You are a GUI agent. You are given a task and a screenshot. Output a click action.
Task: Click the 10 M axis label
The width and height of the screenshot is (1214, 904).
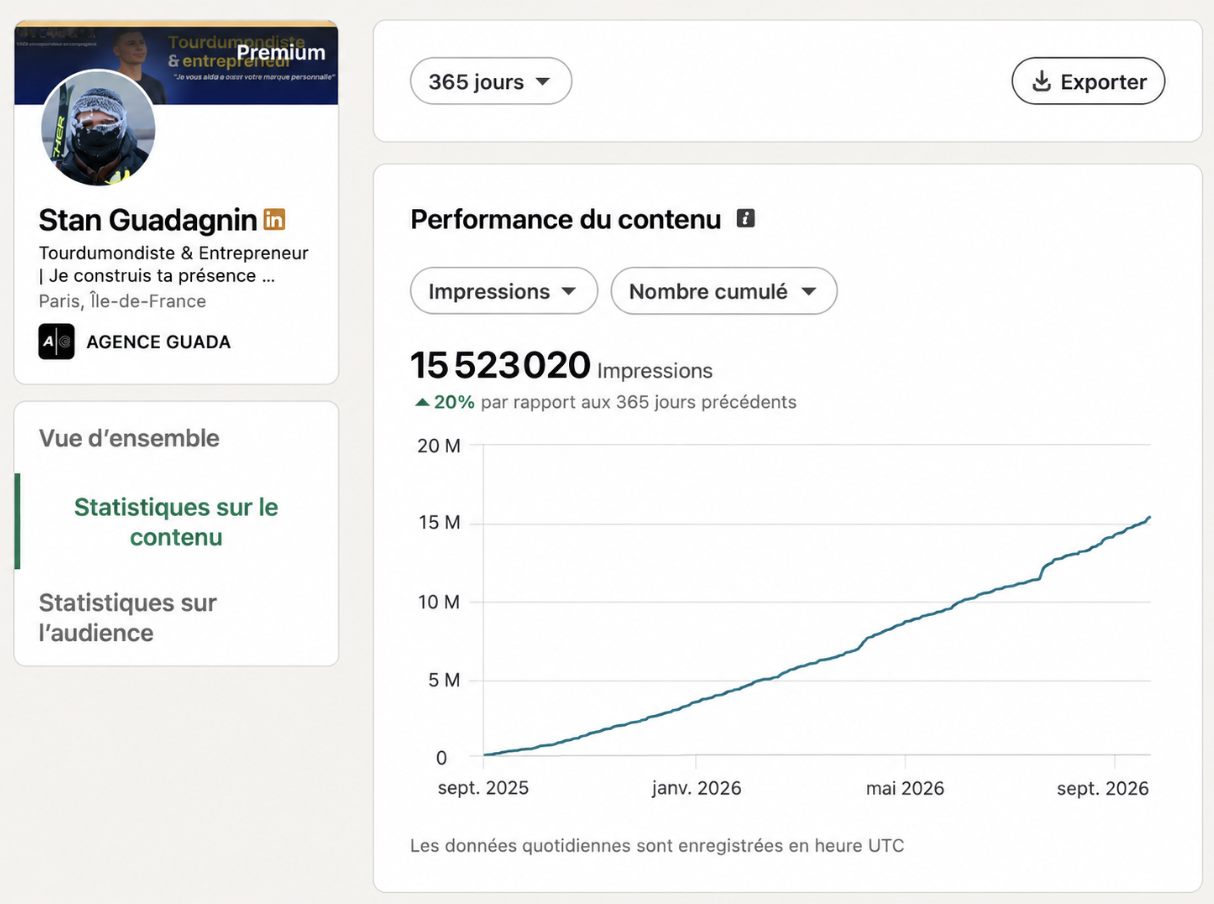[439, 602]
